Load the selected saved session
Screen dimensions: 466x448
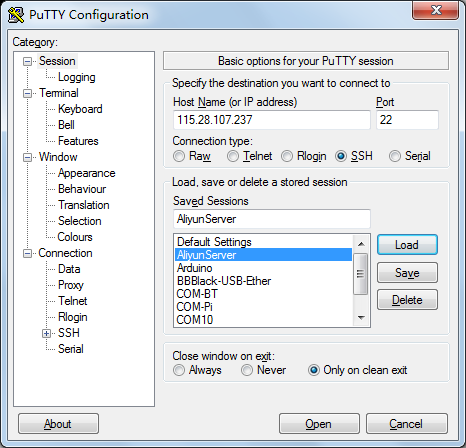pos(407,245)
